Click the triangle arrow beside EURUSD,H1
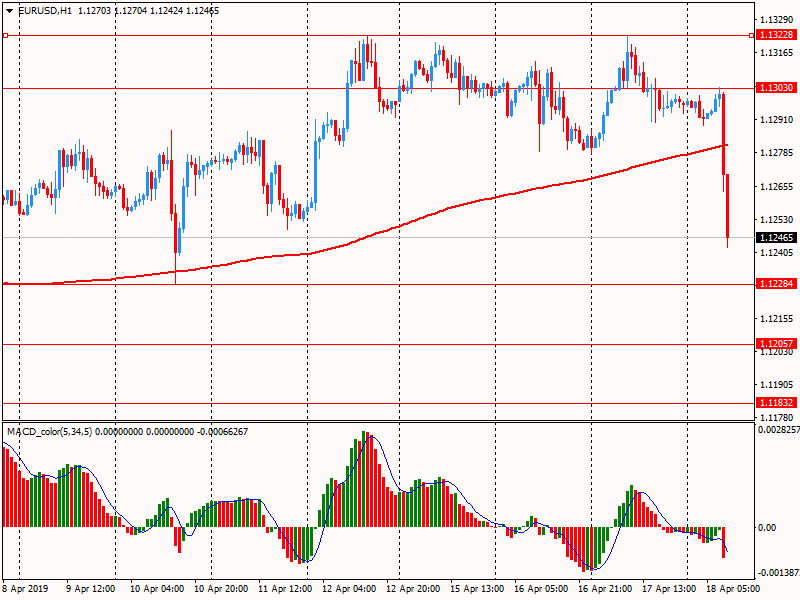 coord(9,10)
